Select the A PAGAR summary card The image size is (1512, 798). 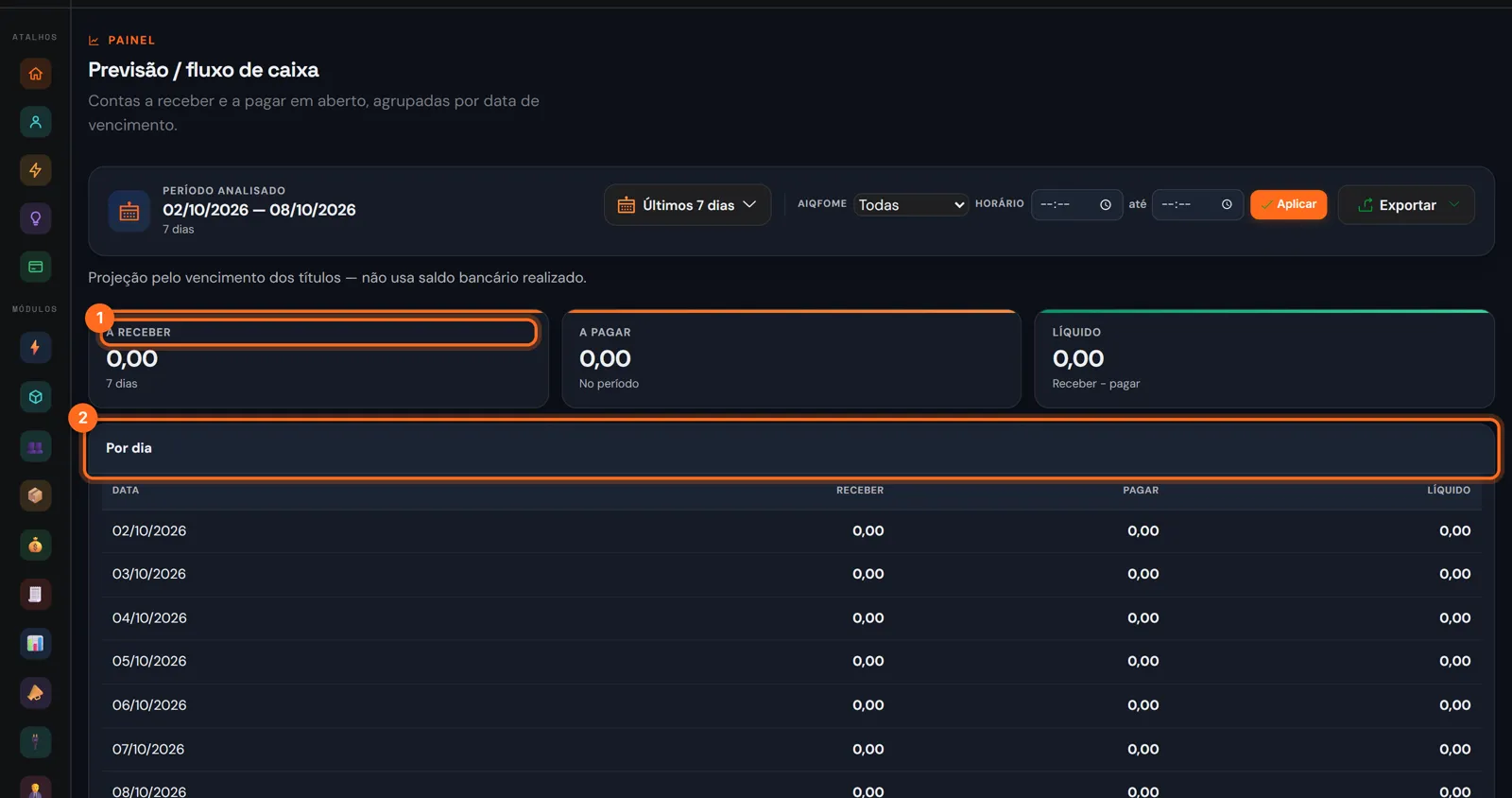point(792,359)
